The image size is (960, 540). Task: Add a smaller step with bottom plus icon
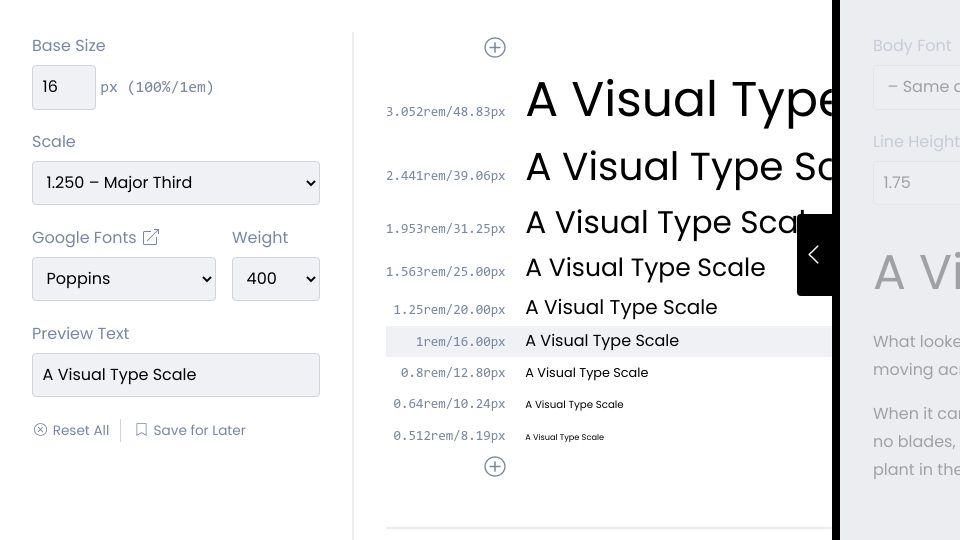[495, 467]
